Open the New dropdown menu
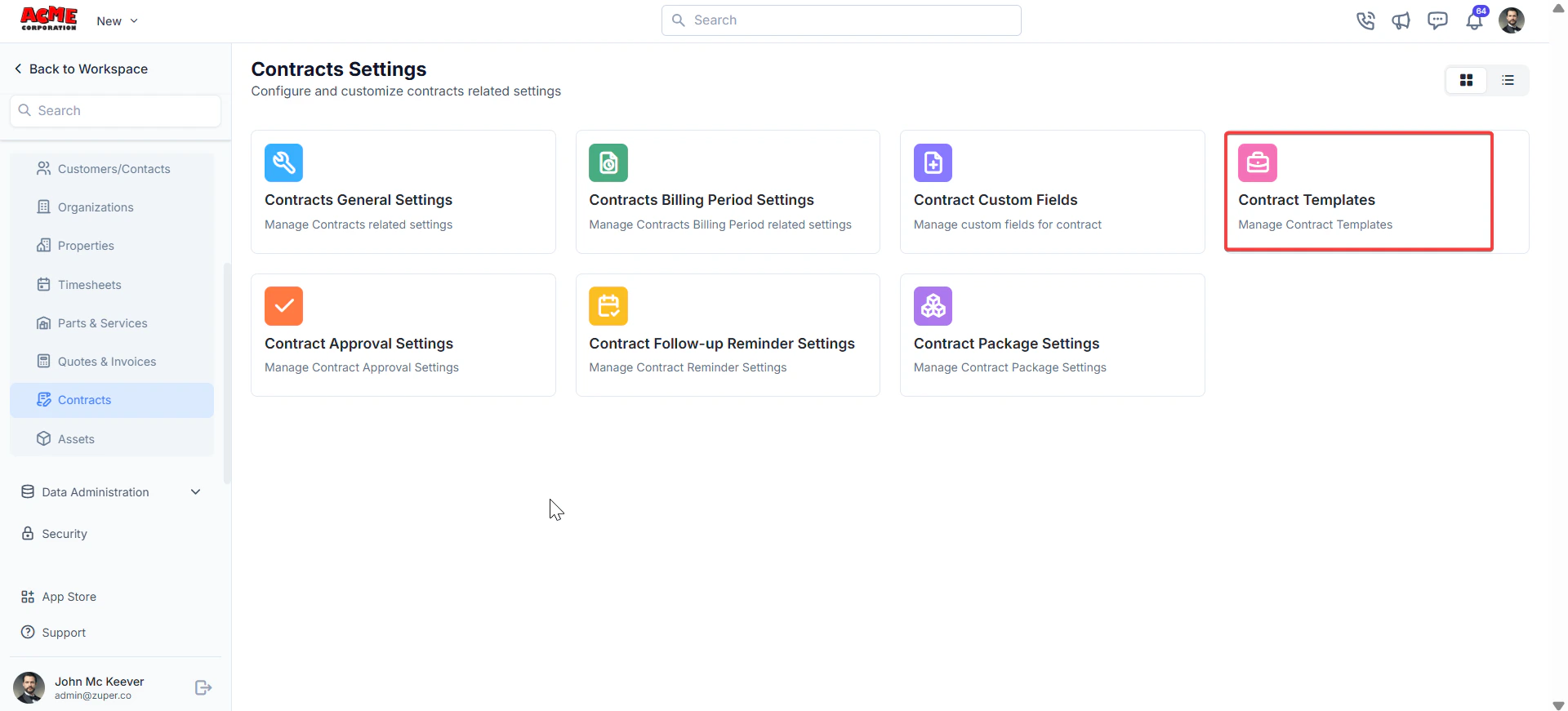 coord(117,21)
